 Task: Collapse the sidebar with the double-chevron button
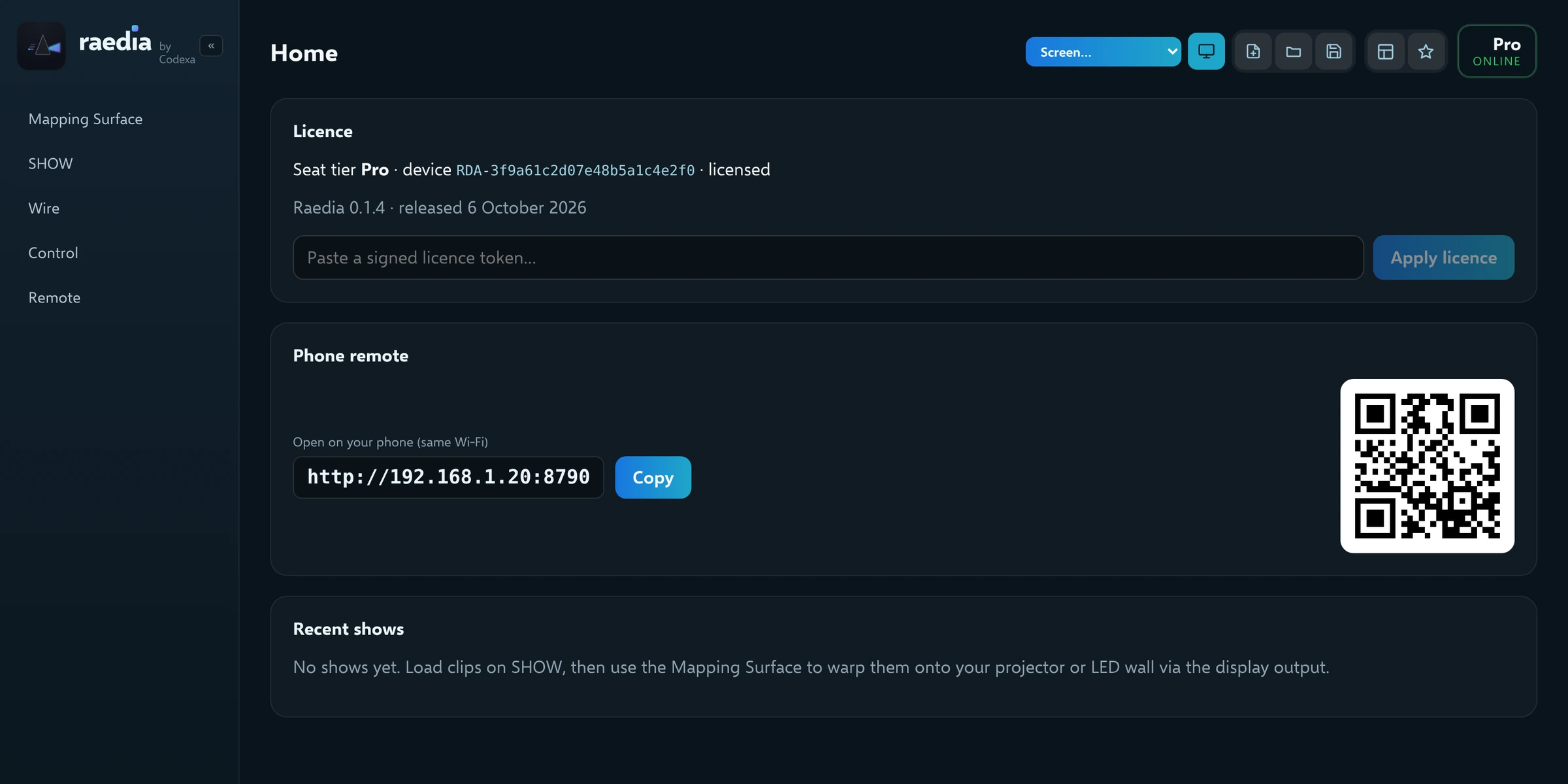tap(211, 46)
